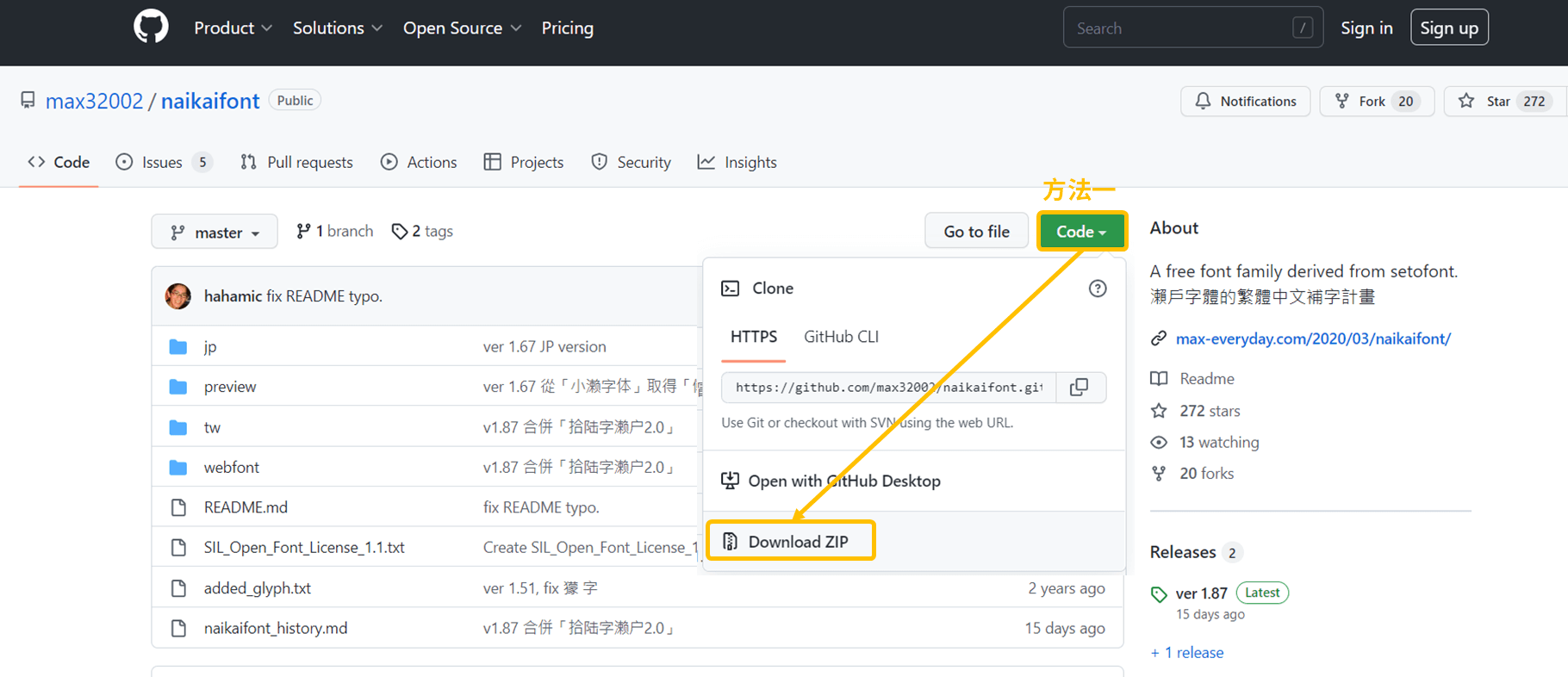This screenshot has width=1568, height=677.
Task: Open README.md file name
Action: click(x=246, y=507)
